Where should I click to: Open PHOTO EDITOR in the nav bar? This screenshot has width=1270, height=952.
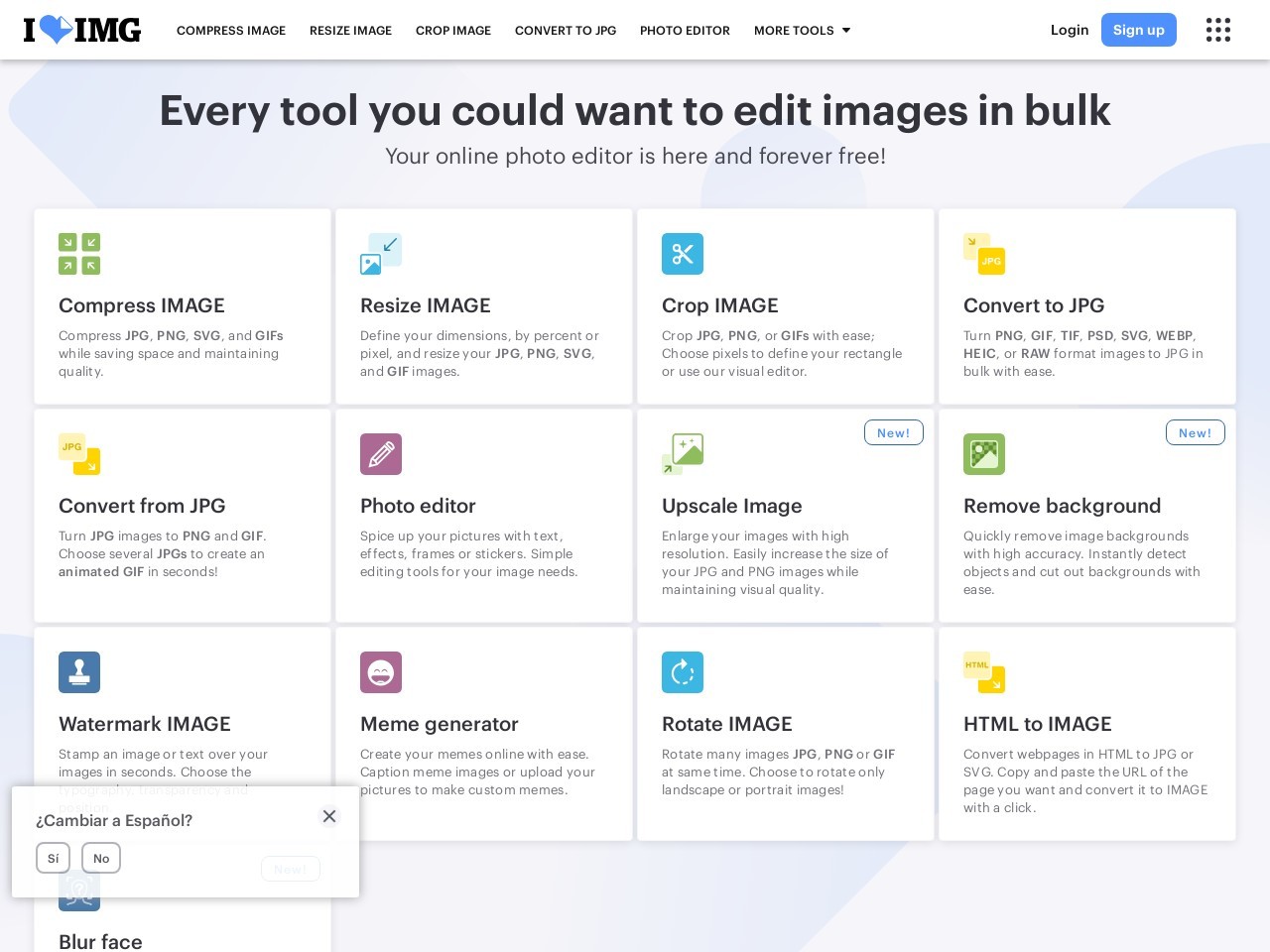(x=685, y=31)
